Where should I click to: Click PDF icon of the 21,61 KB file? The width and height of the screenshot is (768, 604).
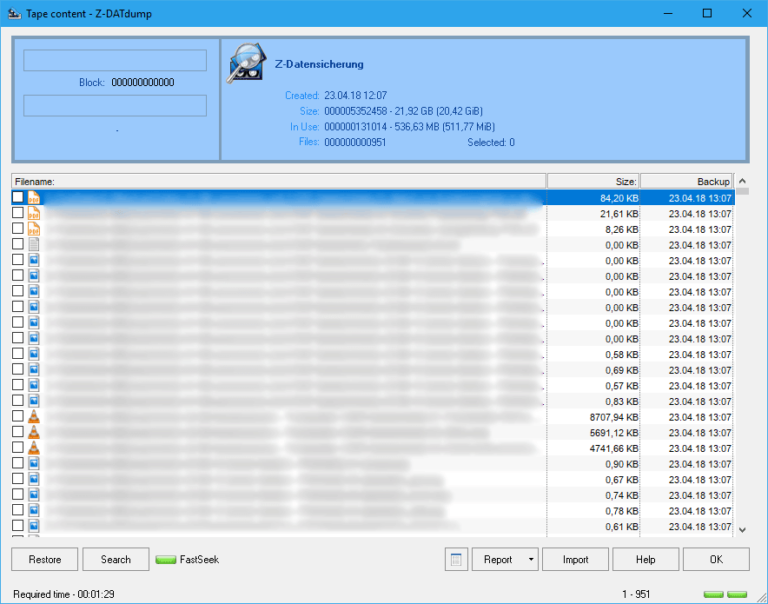pyautogui.click(x=34, y=214)
